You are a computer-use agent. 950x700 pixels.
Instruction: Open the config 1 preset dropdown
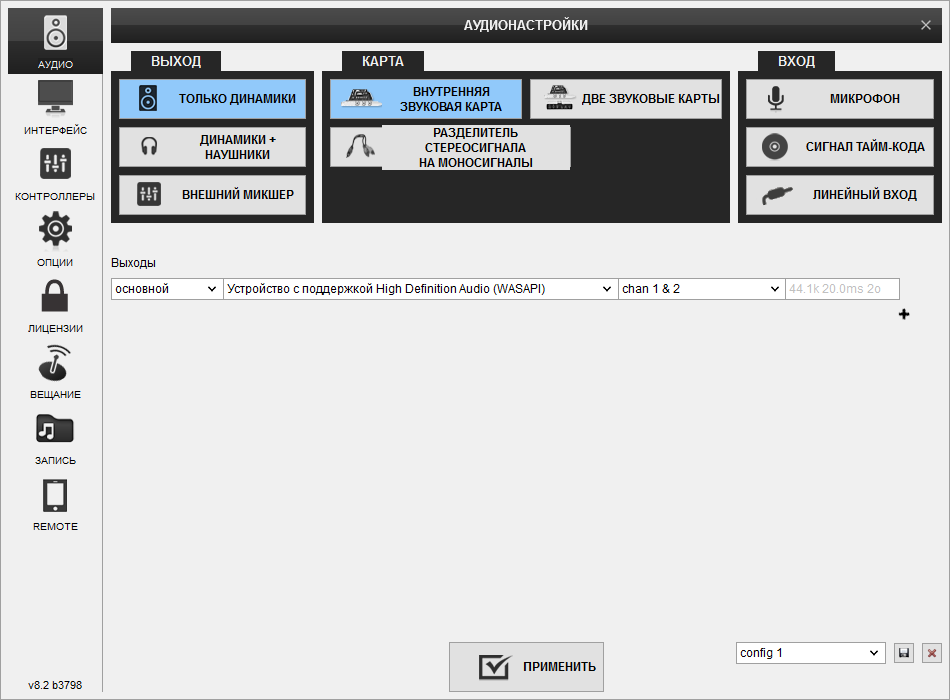click(810, 653)
